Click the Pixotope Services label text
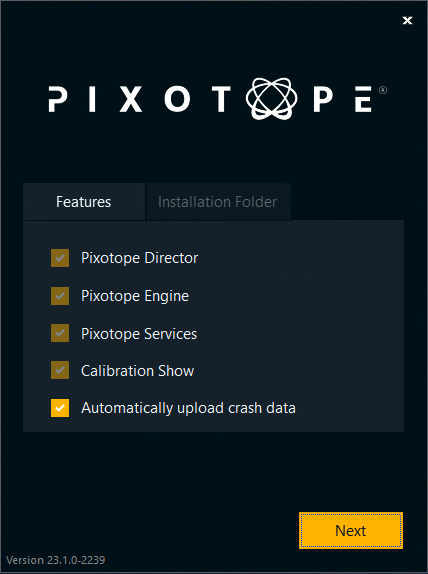The width and height of the screenshot is (428, 574). pos(139,334)
